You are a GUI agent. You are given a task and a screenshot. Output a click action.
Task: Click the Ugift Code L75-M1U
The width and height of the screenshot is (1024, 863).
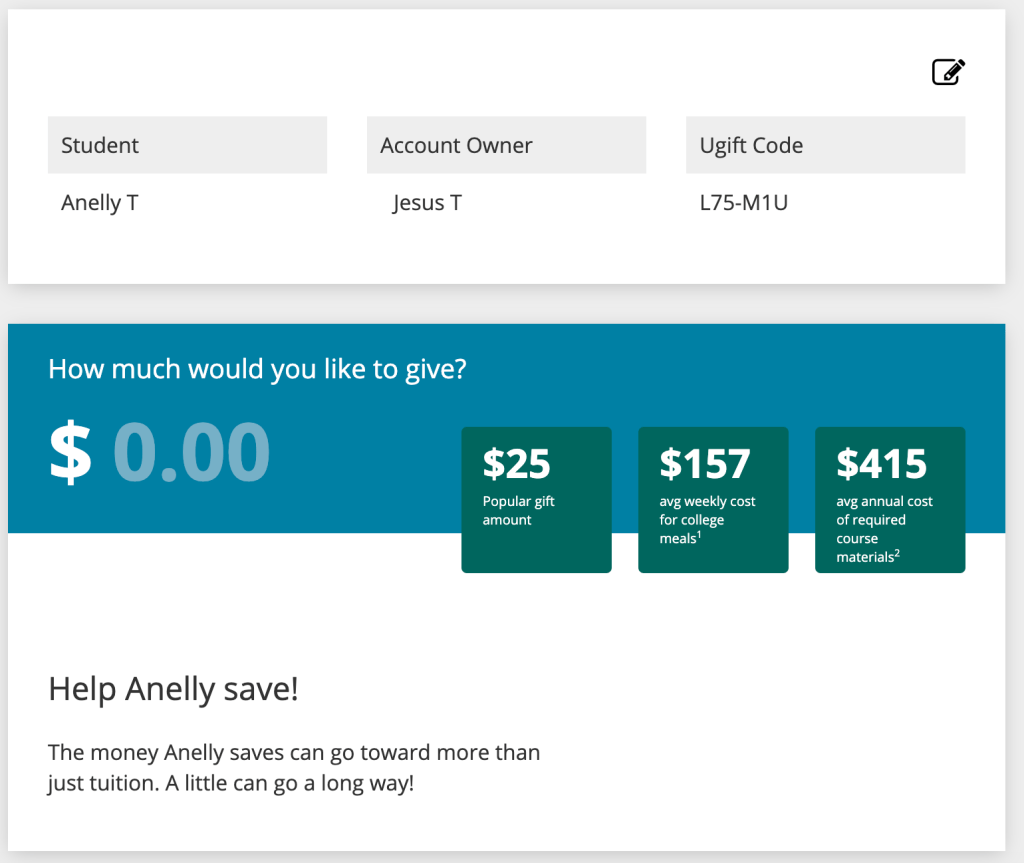coord(746,202)
